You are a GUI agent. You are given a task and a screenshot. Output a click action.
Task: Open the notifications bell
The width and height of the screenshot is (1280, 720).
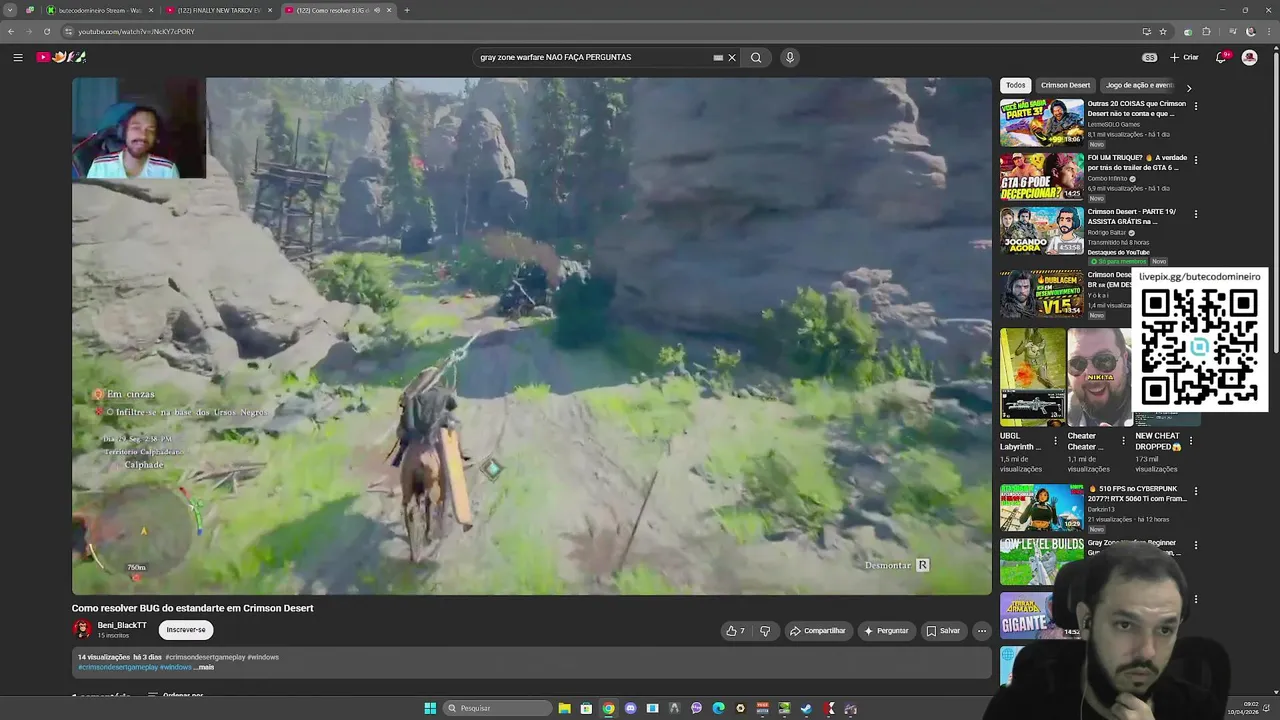click(x=1221, y=57)
